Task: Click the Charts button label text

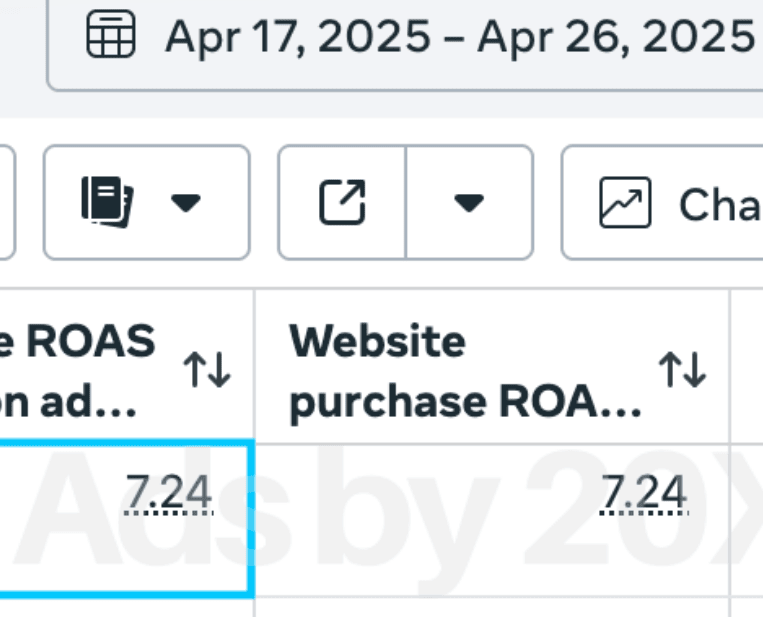Action: 718,204
